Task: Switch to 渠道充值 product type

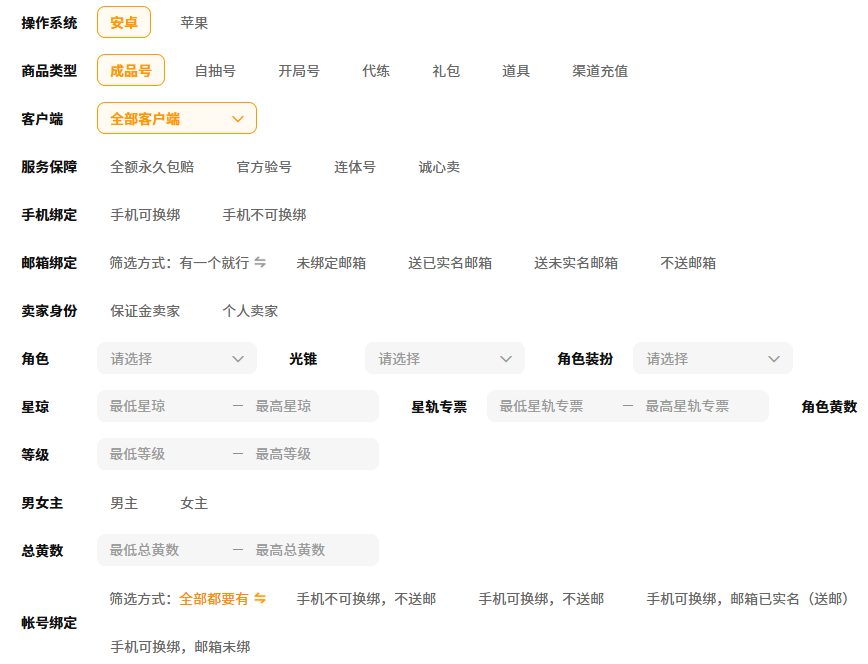Action: point(600,71)
